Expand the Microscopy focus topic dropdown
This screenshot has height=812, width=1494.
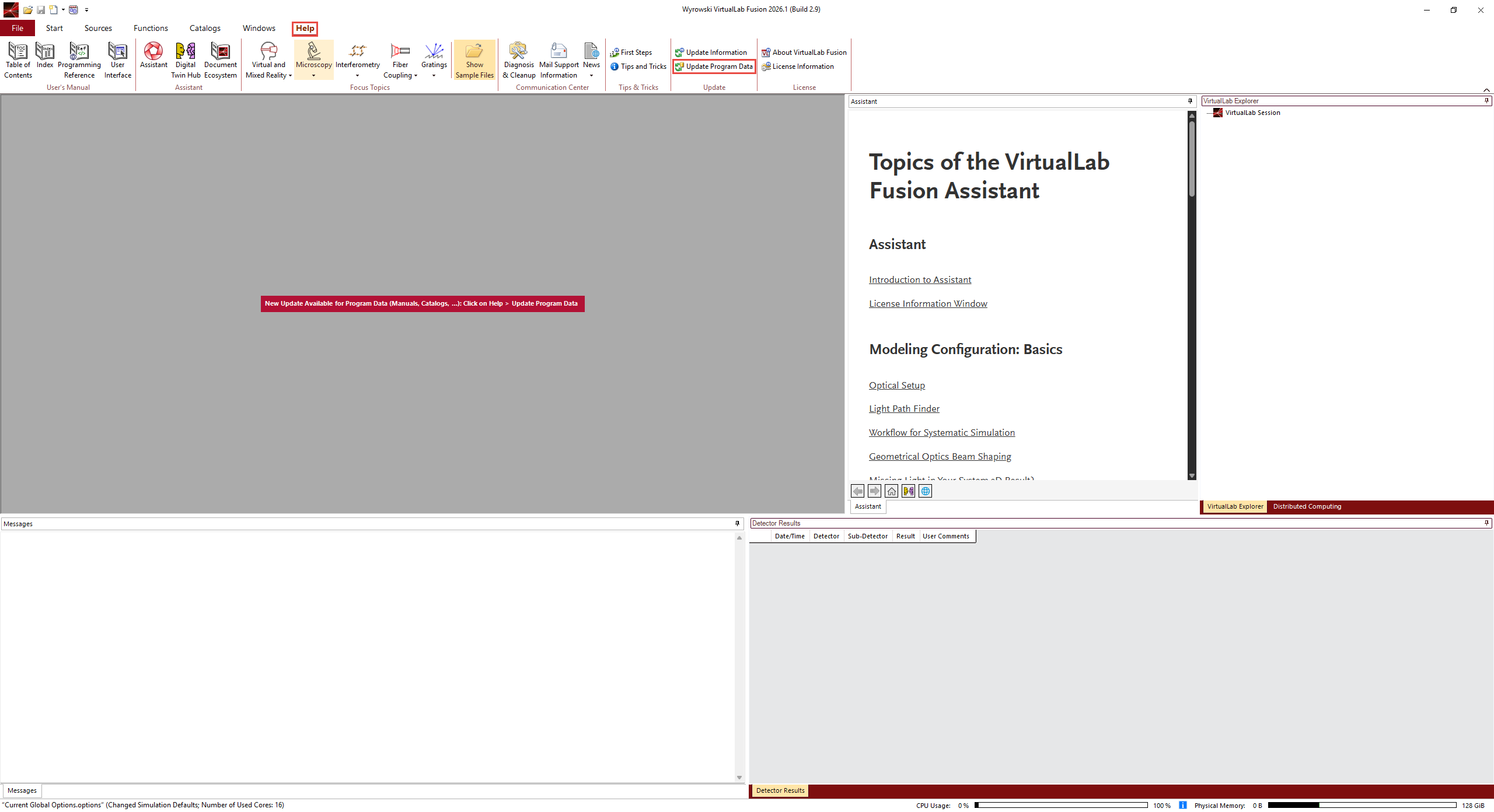coord(313,75)
